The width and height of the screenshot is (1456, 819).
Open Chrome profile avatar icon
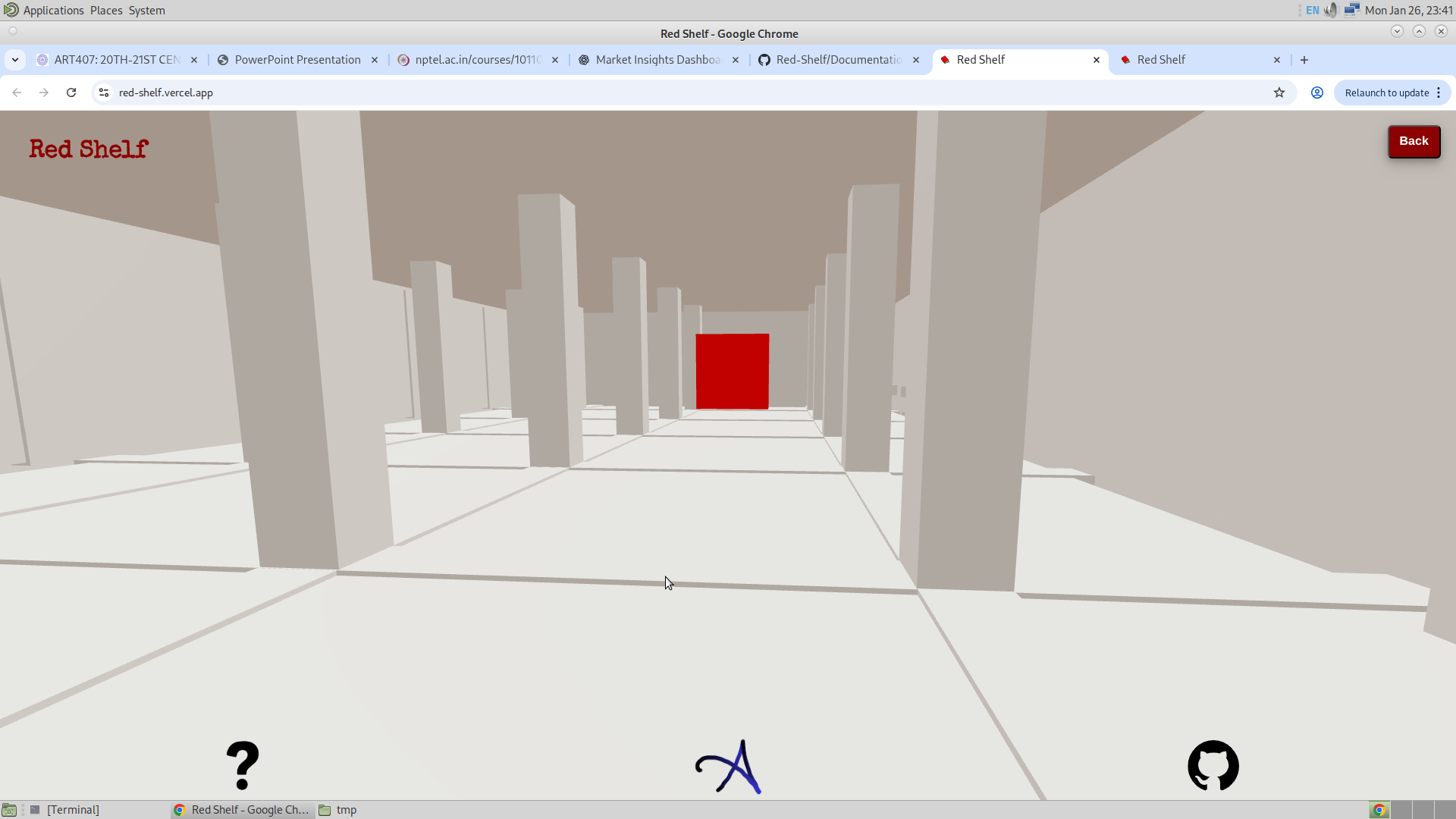(1317, 93)
